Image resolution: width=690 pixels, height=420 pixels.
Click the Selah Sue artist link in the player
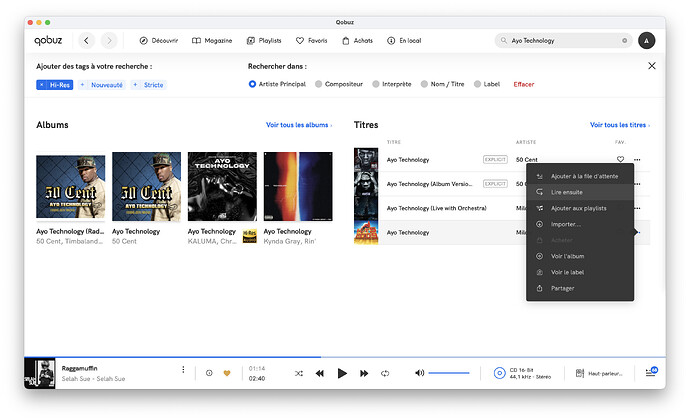click(x=74, y=379)
